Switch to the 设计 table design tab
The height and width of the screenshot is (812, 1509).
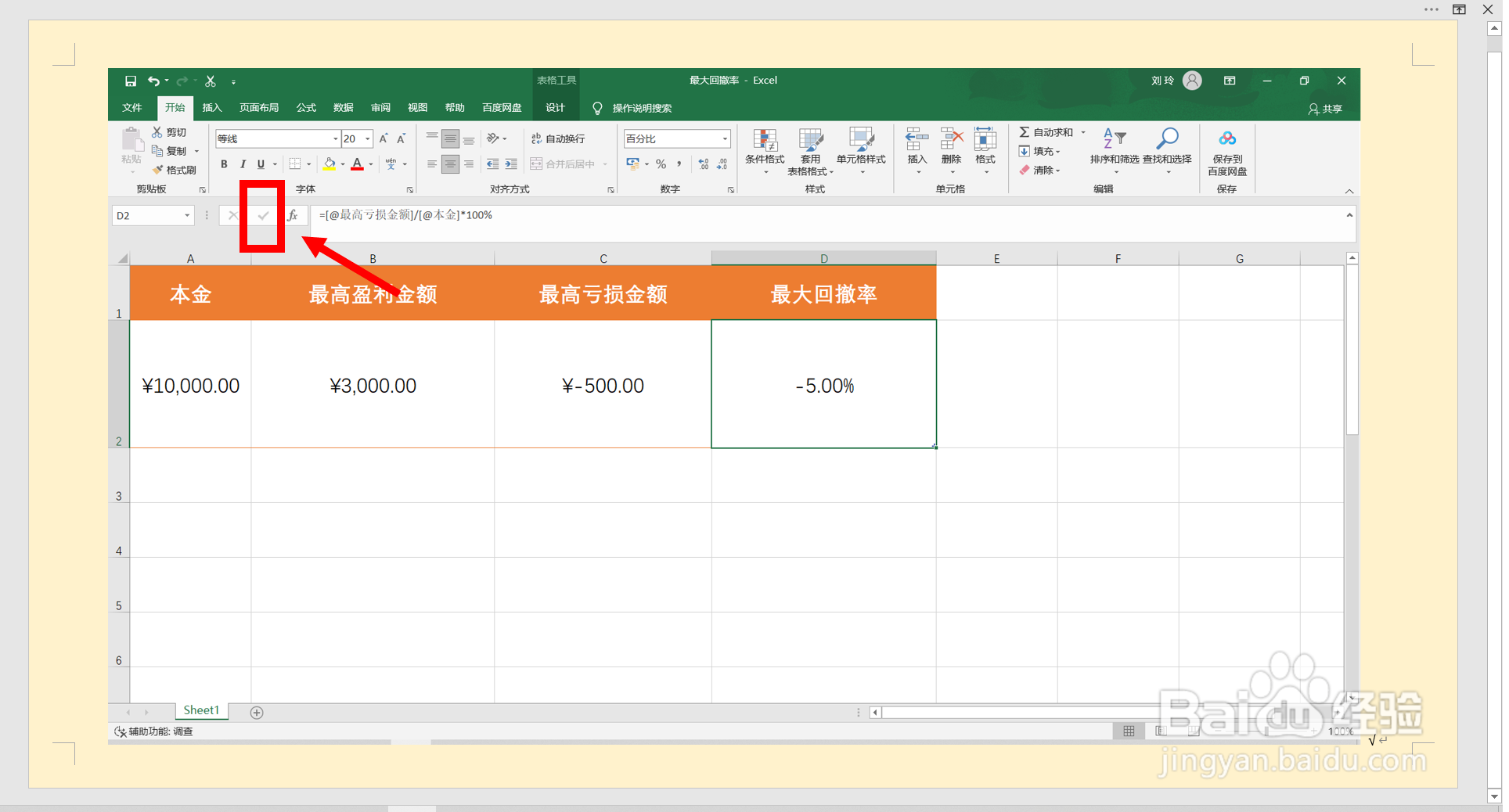pyautogui.click(x=555, y=107)
